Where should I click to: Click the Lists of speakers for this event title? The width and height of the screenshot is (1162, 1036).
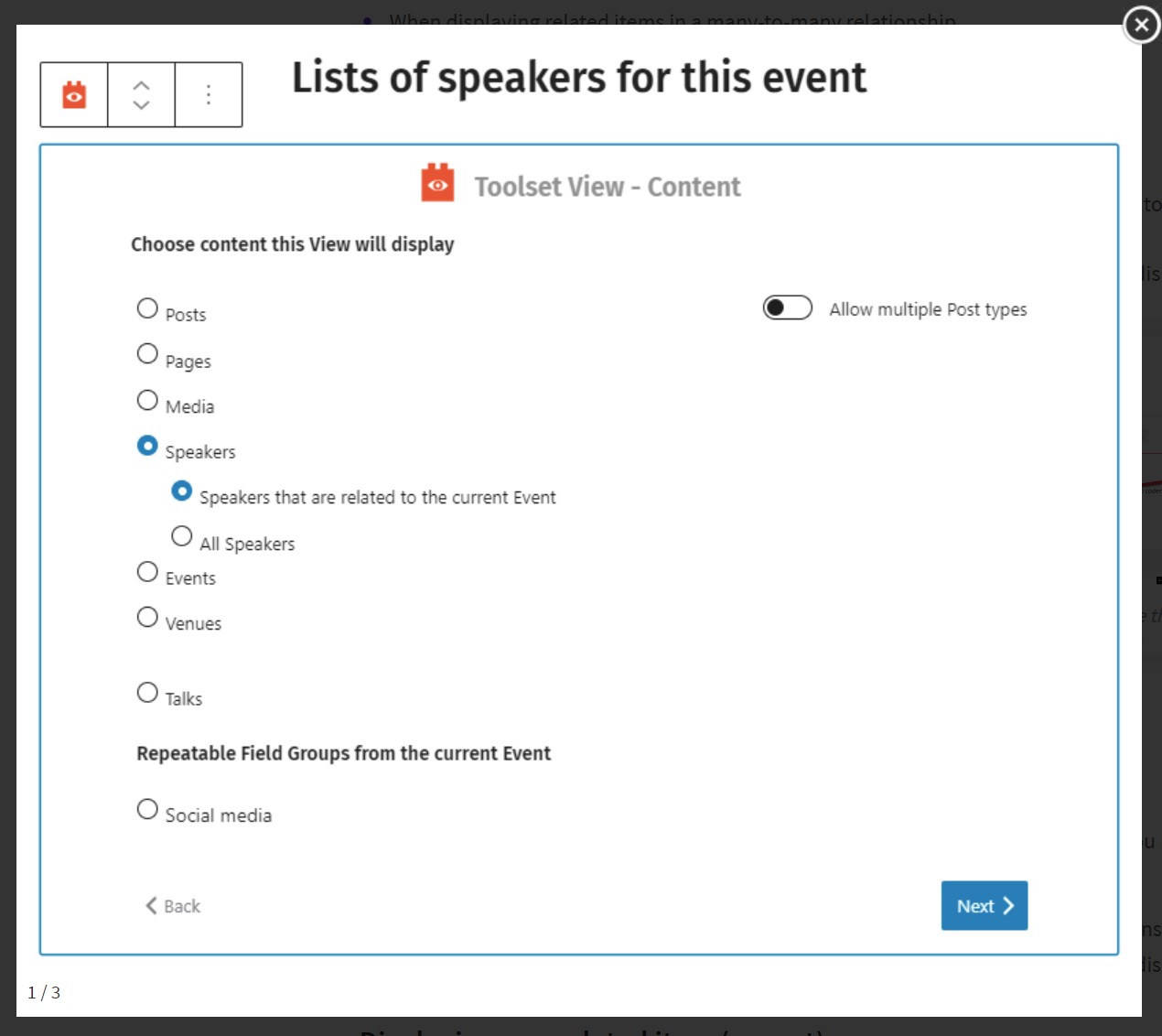(579, 78)
